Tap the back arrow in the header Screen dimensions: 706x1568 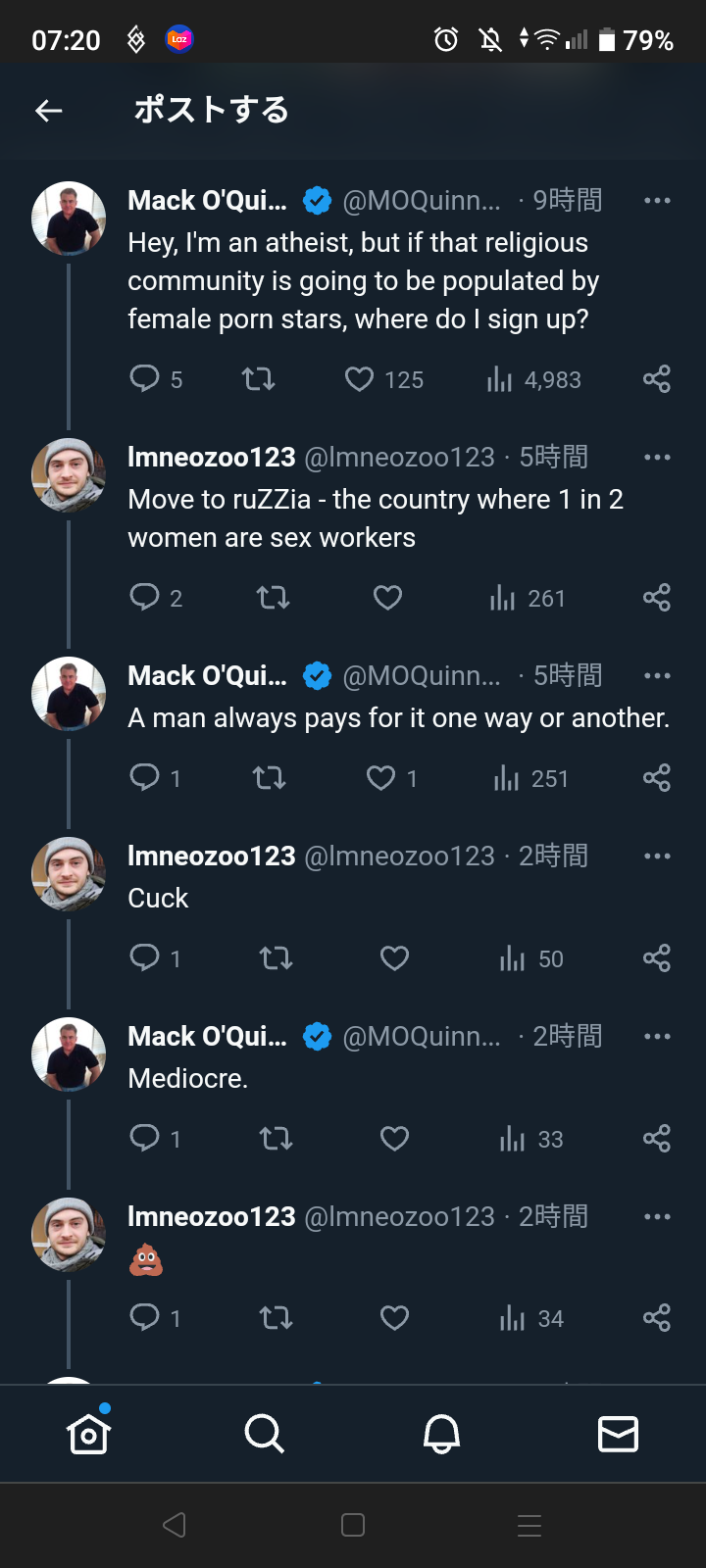pos(49,111)
